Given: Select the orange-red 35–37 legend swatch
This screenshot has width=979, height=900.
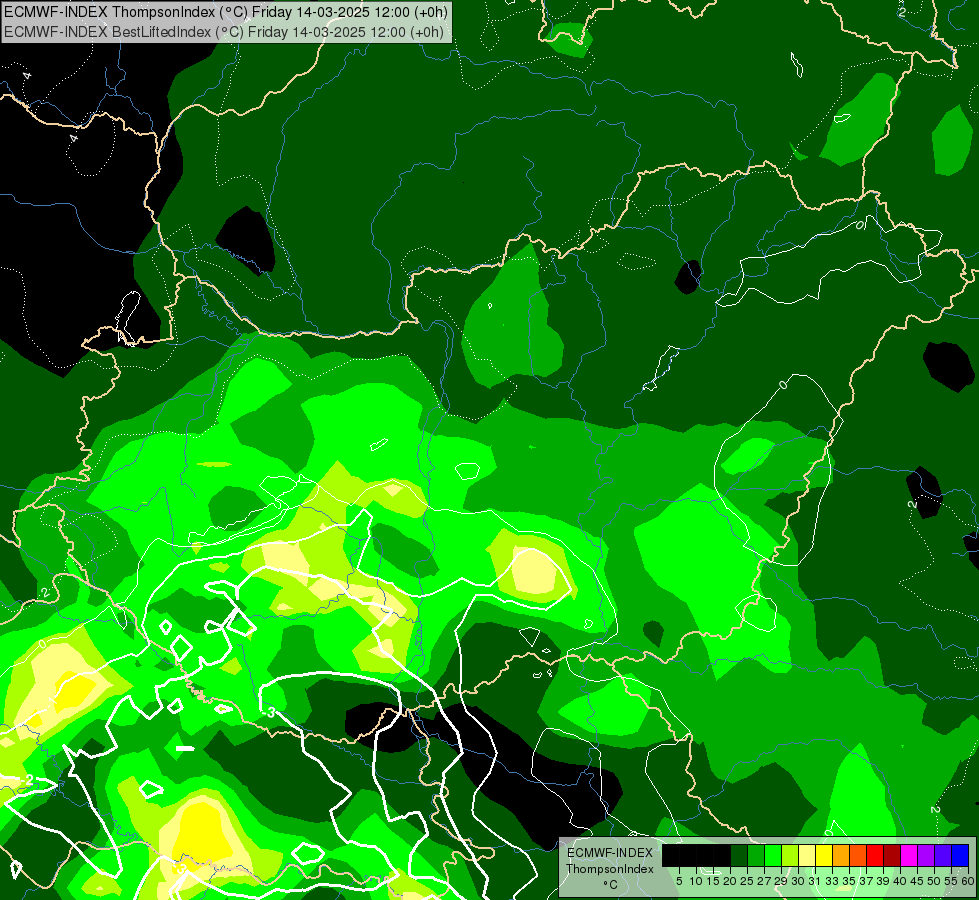Looking at the screenshot, I should pyautogui.click(x=858, y=855).
